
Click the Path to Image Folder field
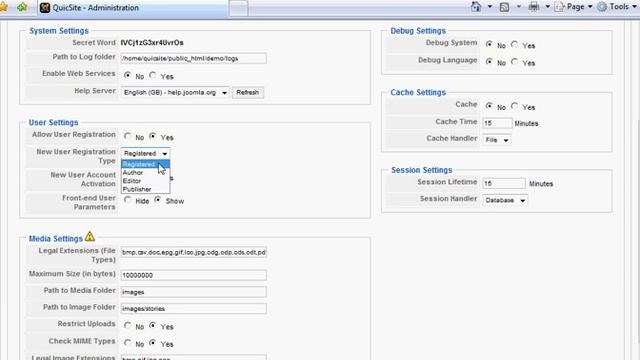pyautogui.click(x=193, y=309)
